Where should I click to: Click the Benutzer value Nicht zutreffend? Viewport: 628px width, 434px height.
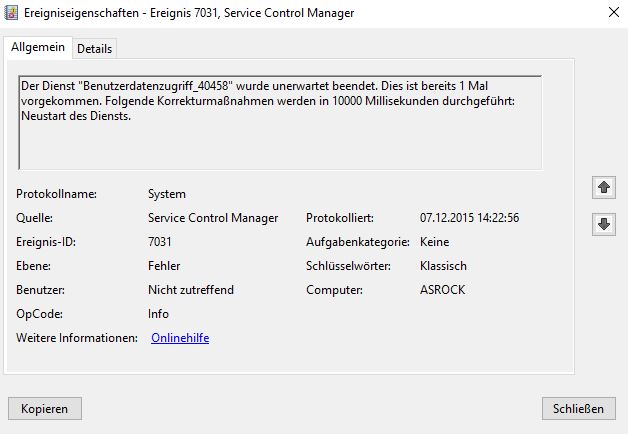pos(190,290)
